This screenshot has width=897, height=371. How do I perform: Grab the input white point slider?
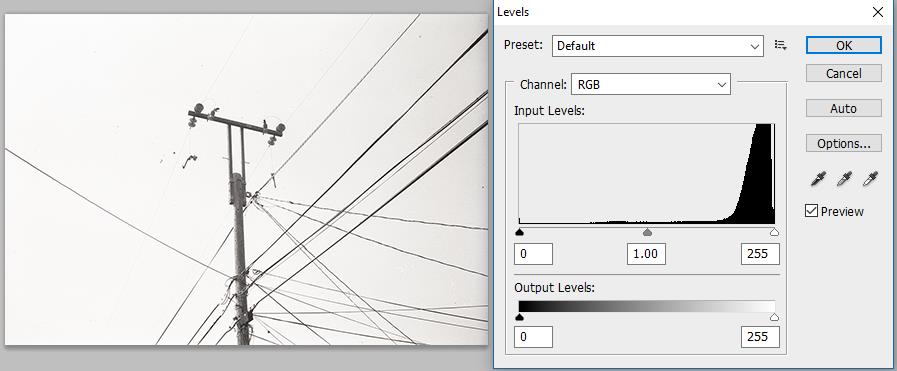click(x=775, y=232)
